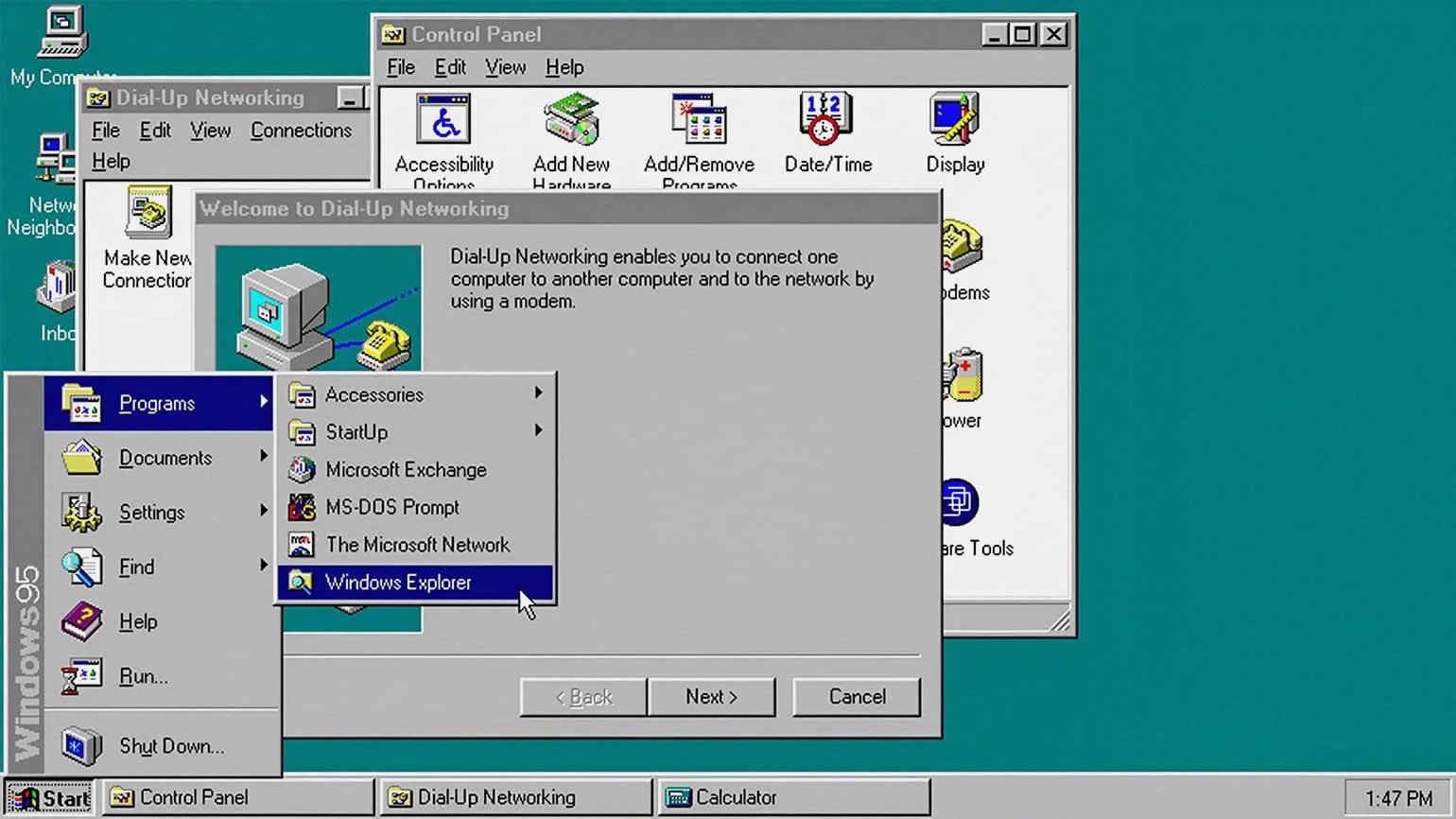Select the My Computer desktop icon
Screen dimensions: 1456x819
pyautogui.click(x=62, y=34)
